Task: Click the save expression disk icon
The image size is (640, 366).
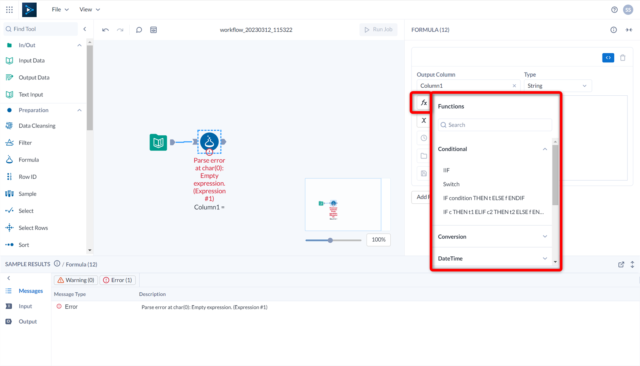Action: click(424, 173)
